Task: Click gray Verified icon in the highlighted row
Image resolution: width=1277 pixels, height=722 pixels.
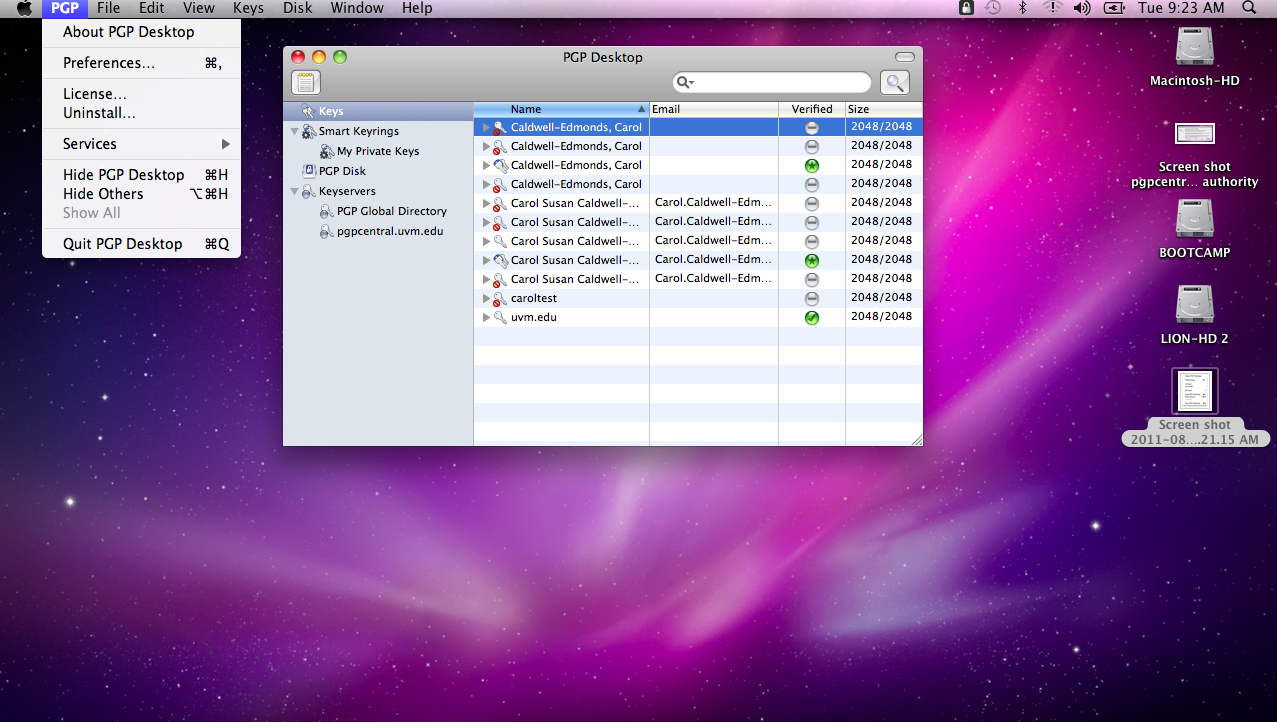Action: click(812, 127)
